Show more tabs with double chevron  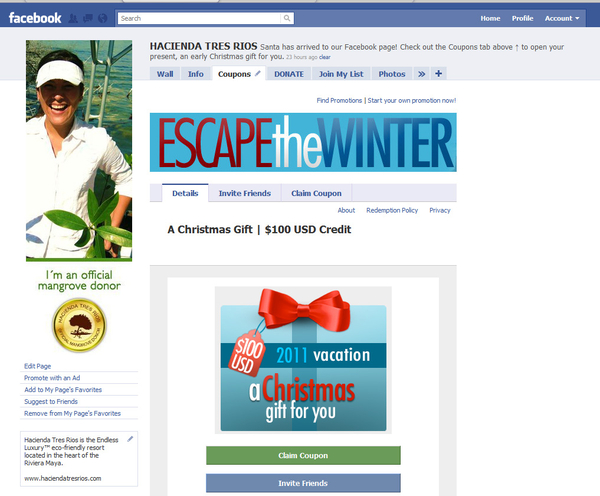click(421, 74)
